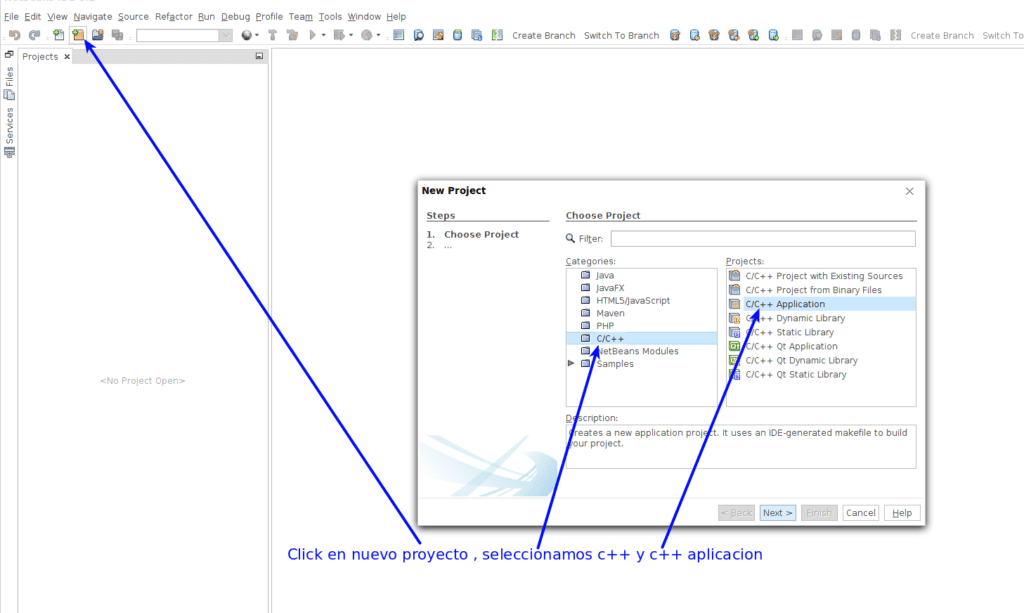Click the enabled green bracket icon beside Create Branch
The height and width of the screenshot is (613, 1024).
click(497, 35)
